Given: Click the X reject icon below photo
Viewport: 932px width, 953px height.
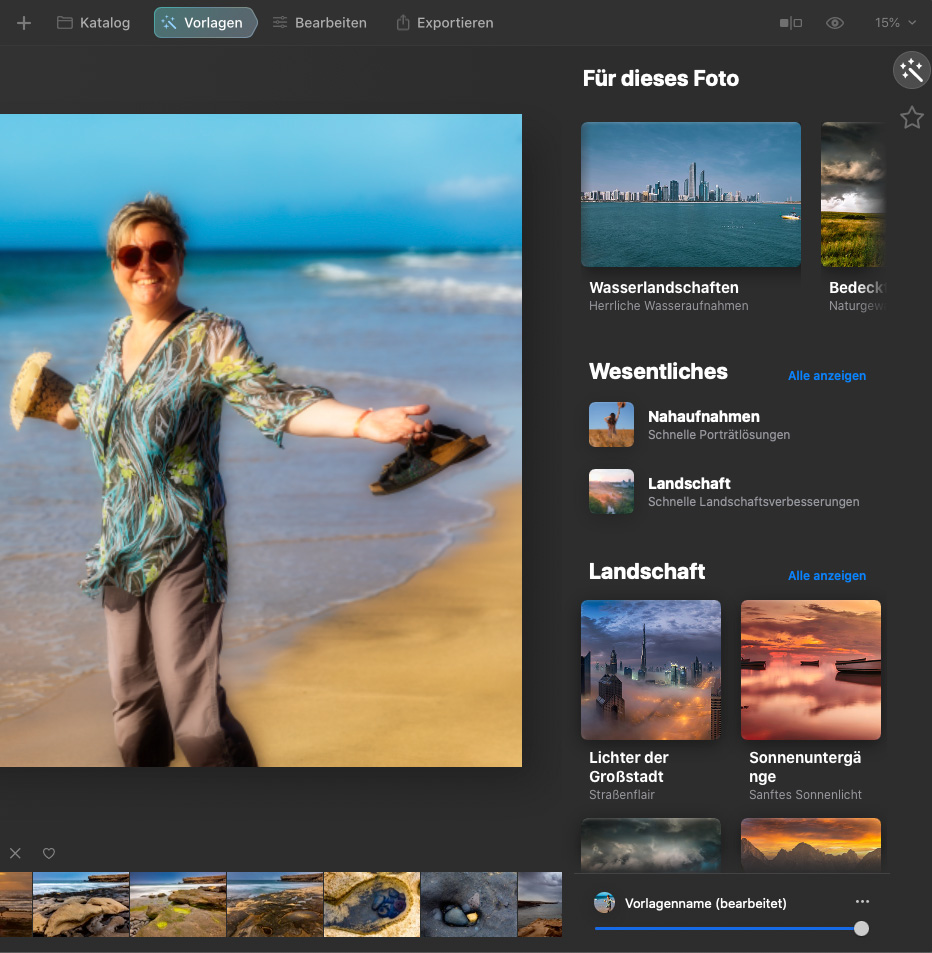Looking at the screenshot, I should [x=15, y=853].
